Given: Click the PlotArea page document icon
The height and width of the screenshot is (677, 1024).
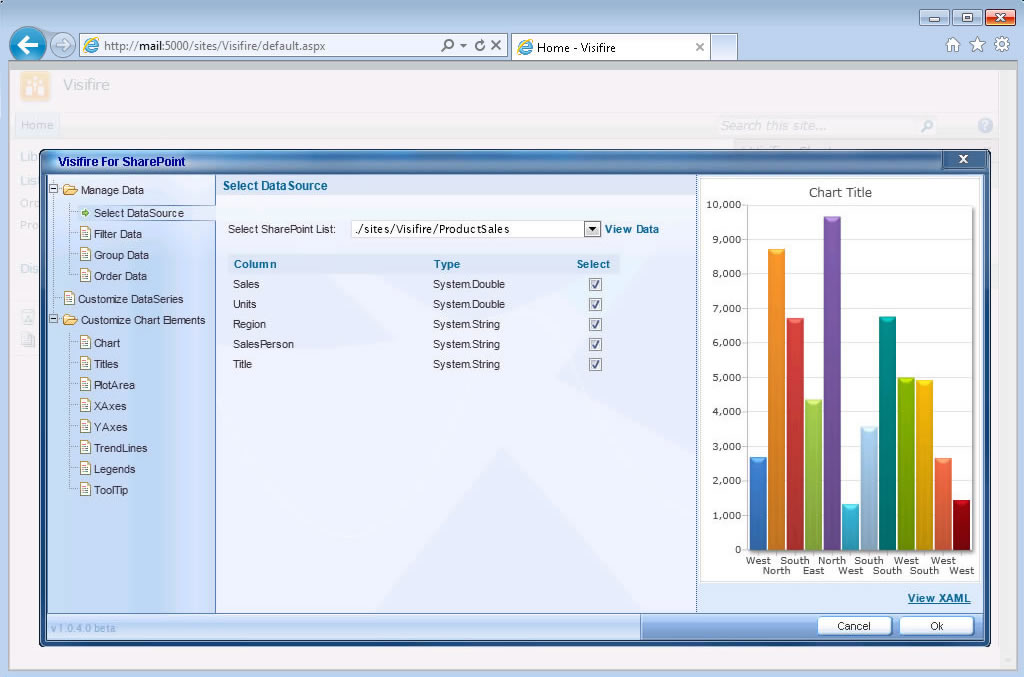Looking at the screenshot, I should (86, 384).
